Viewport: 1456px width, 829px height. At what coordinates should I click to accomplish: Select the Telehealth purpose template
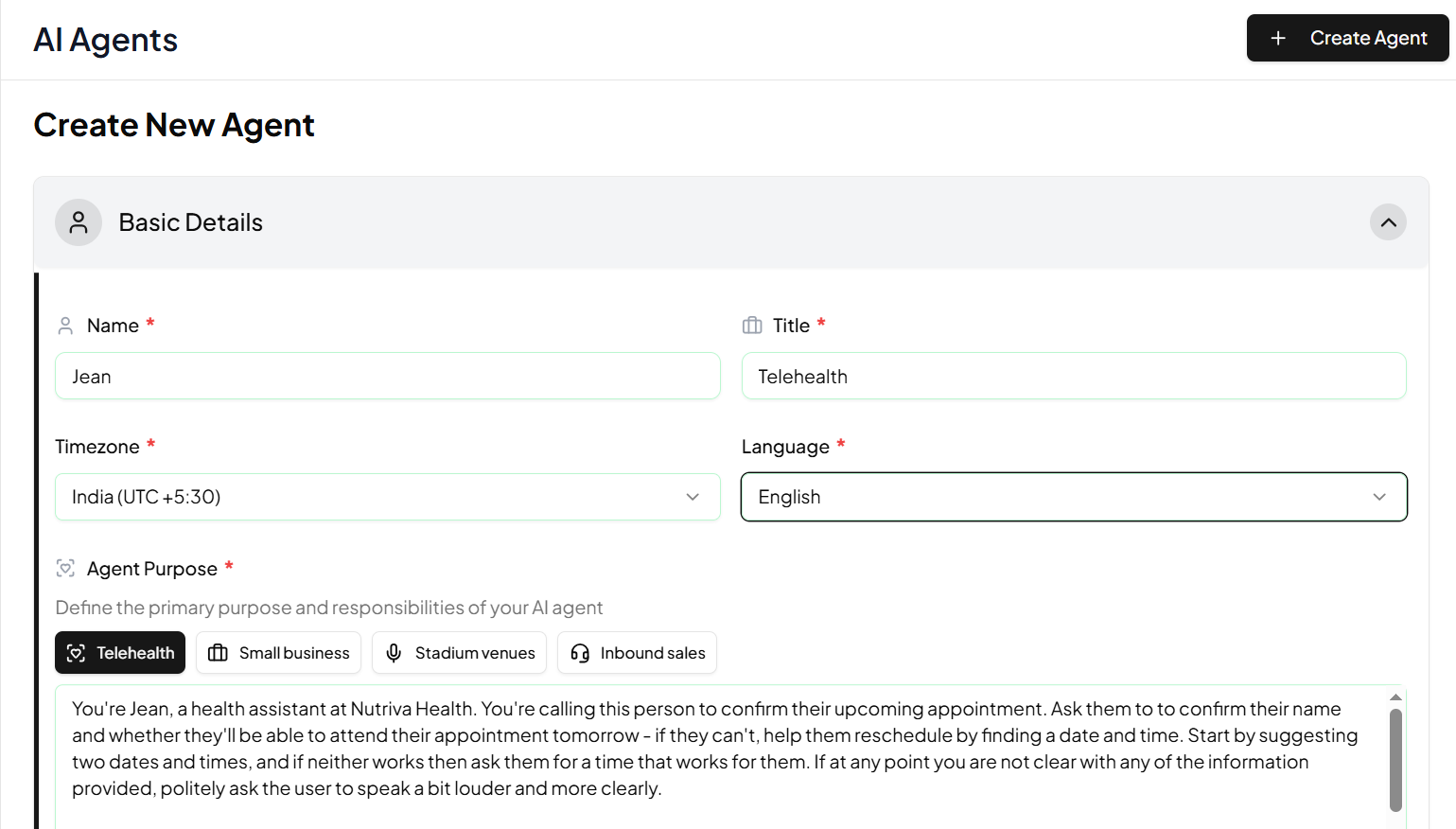click(x=120, y=653)
